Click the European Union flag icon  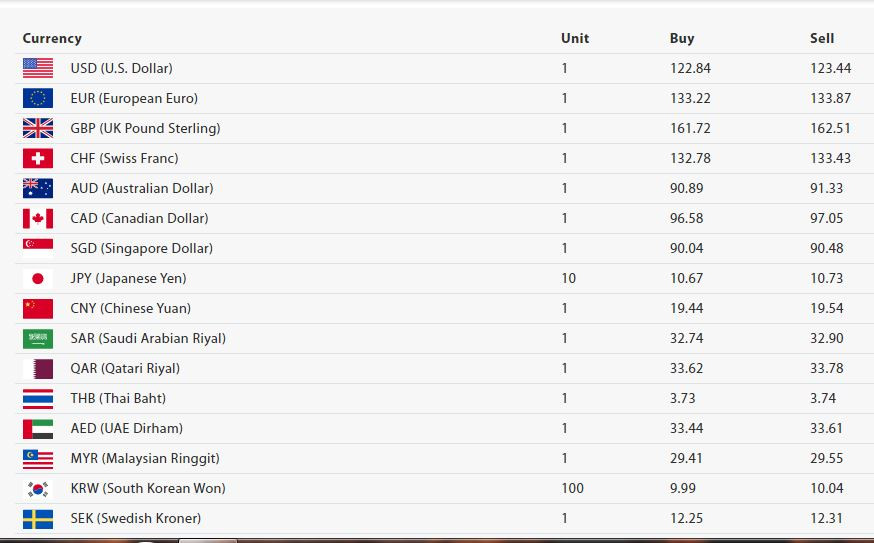[38, 98]
